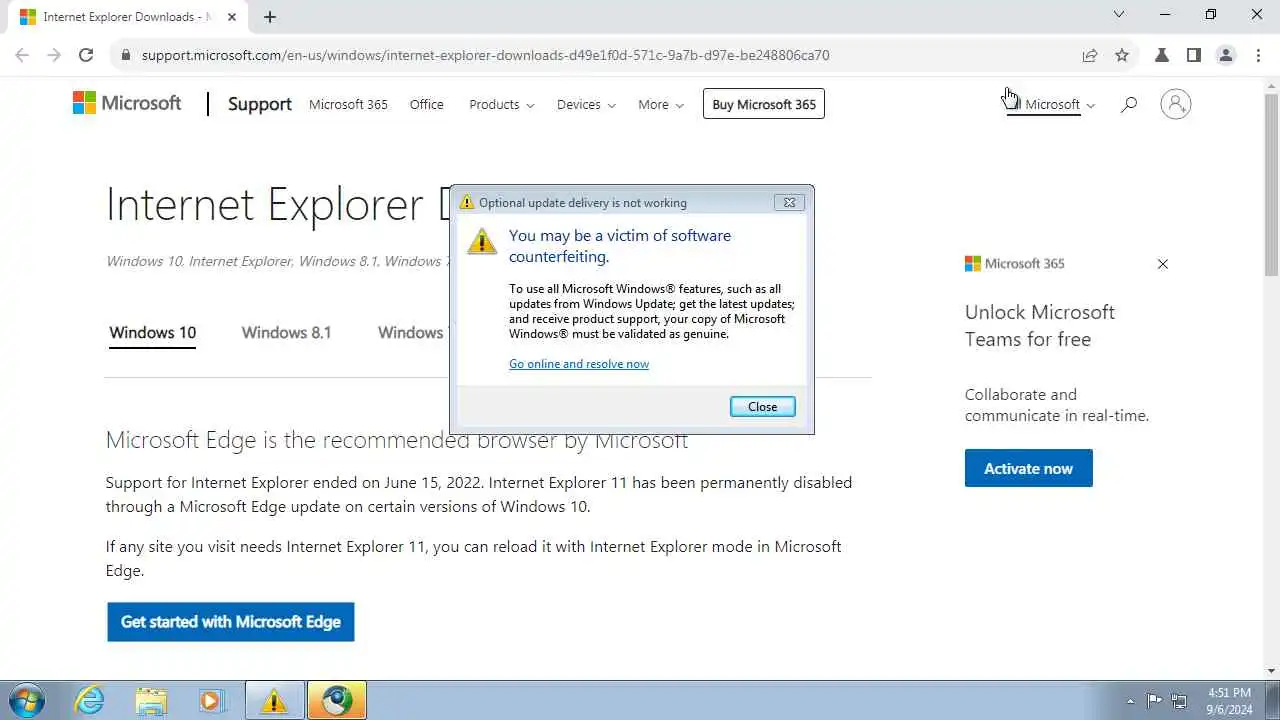Click the warning dialog taskbar icon
This screenshot has height=720, width=1280.
[274, 700]
